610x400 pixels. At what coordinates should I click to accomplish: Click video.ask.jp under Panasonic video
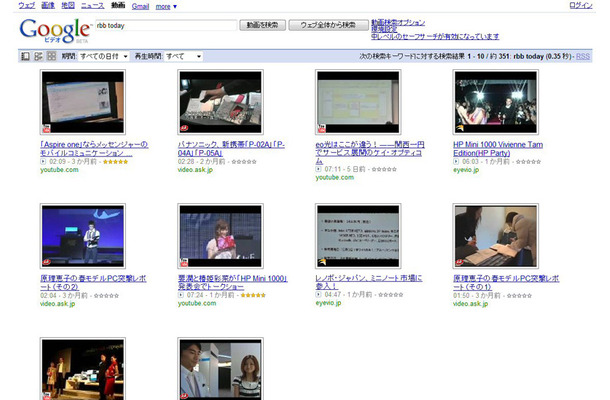(195, 170)
